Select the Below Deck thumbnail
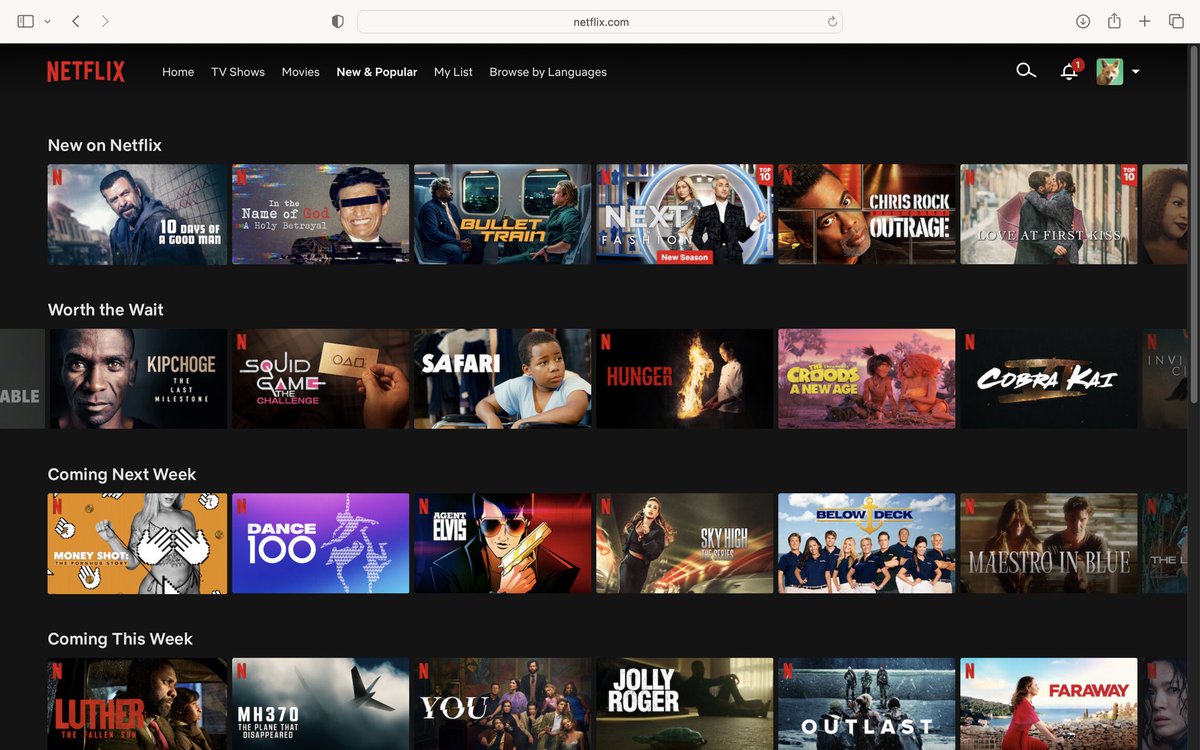 tap(867, 543)
